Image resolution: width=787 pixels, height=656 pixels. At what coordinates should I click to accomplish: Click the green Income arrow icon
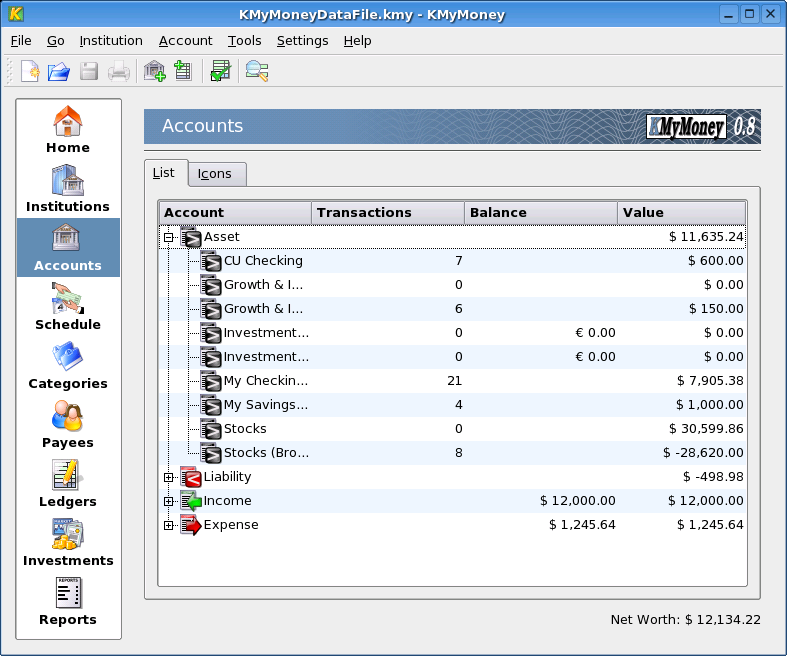coord(191,501)
